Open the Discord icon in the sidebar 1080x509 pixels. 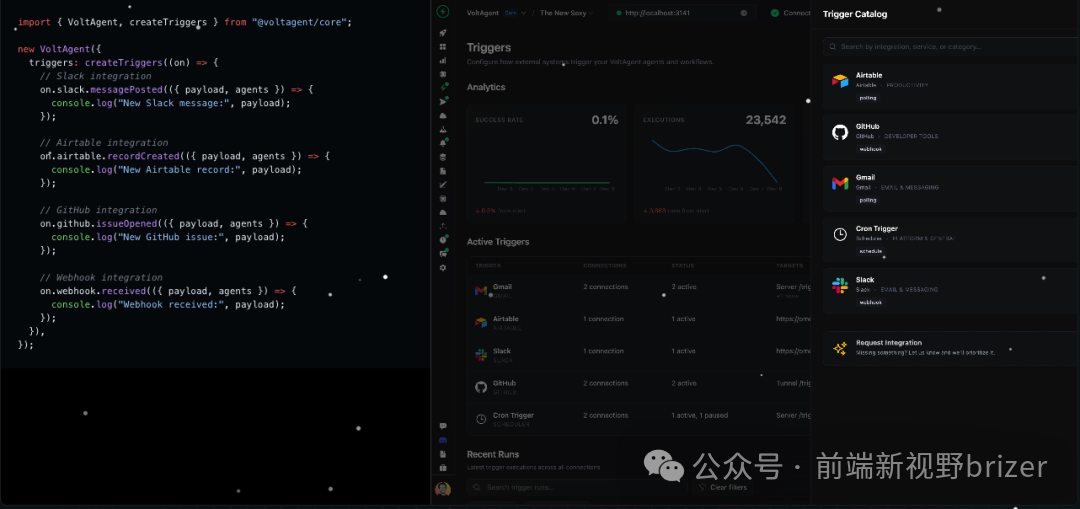point(443,440)
